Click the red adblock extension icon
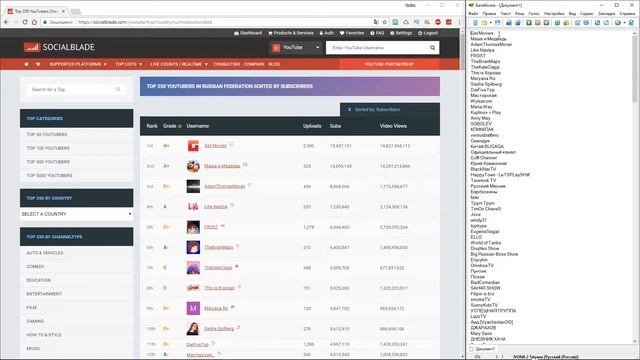 tap(438, 22)
